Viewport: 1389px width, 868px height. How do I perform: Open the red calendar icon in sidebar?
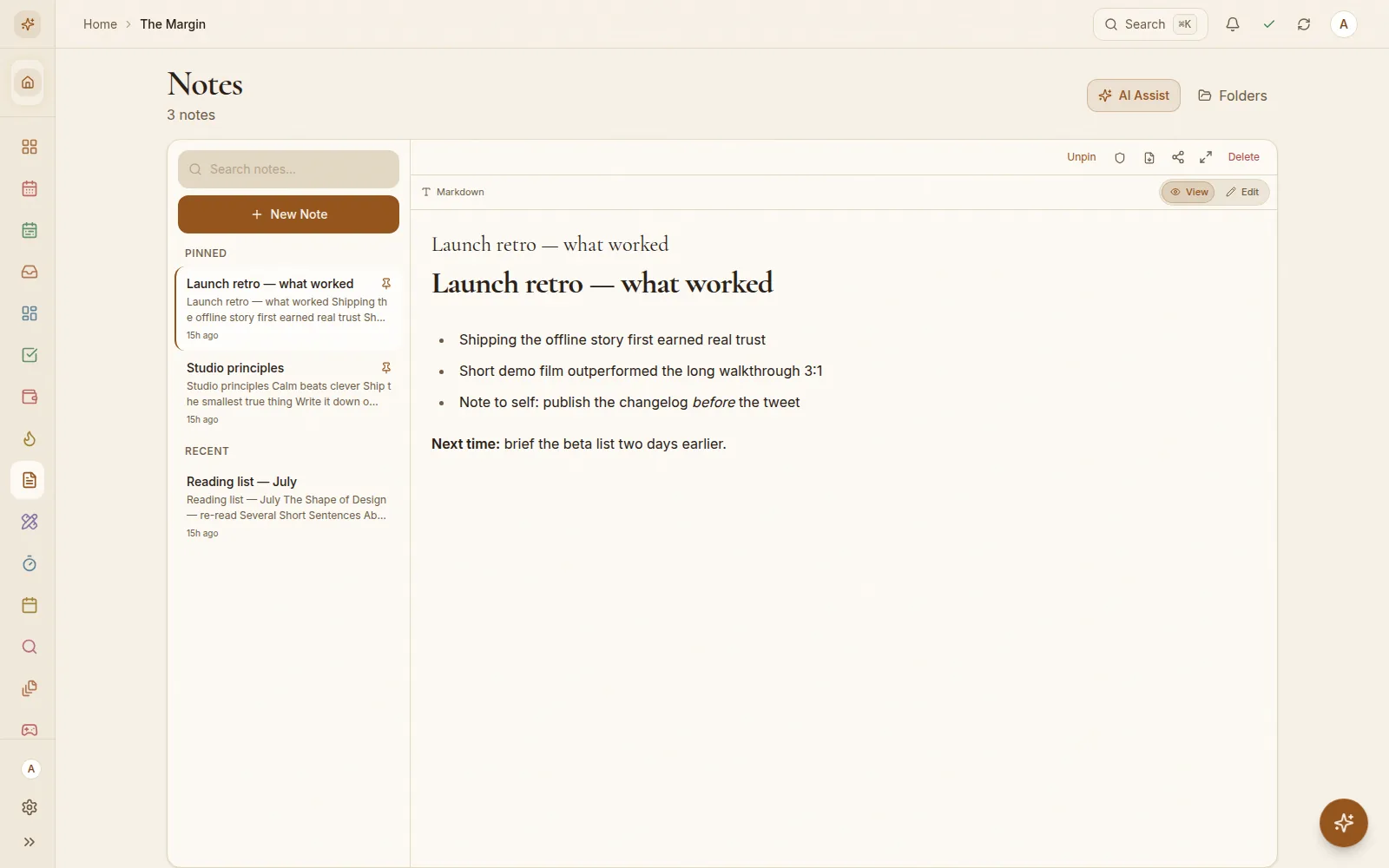coord(30,188)
